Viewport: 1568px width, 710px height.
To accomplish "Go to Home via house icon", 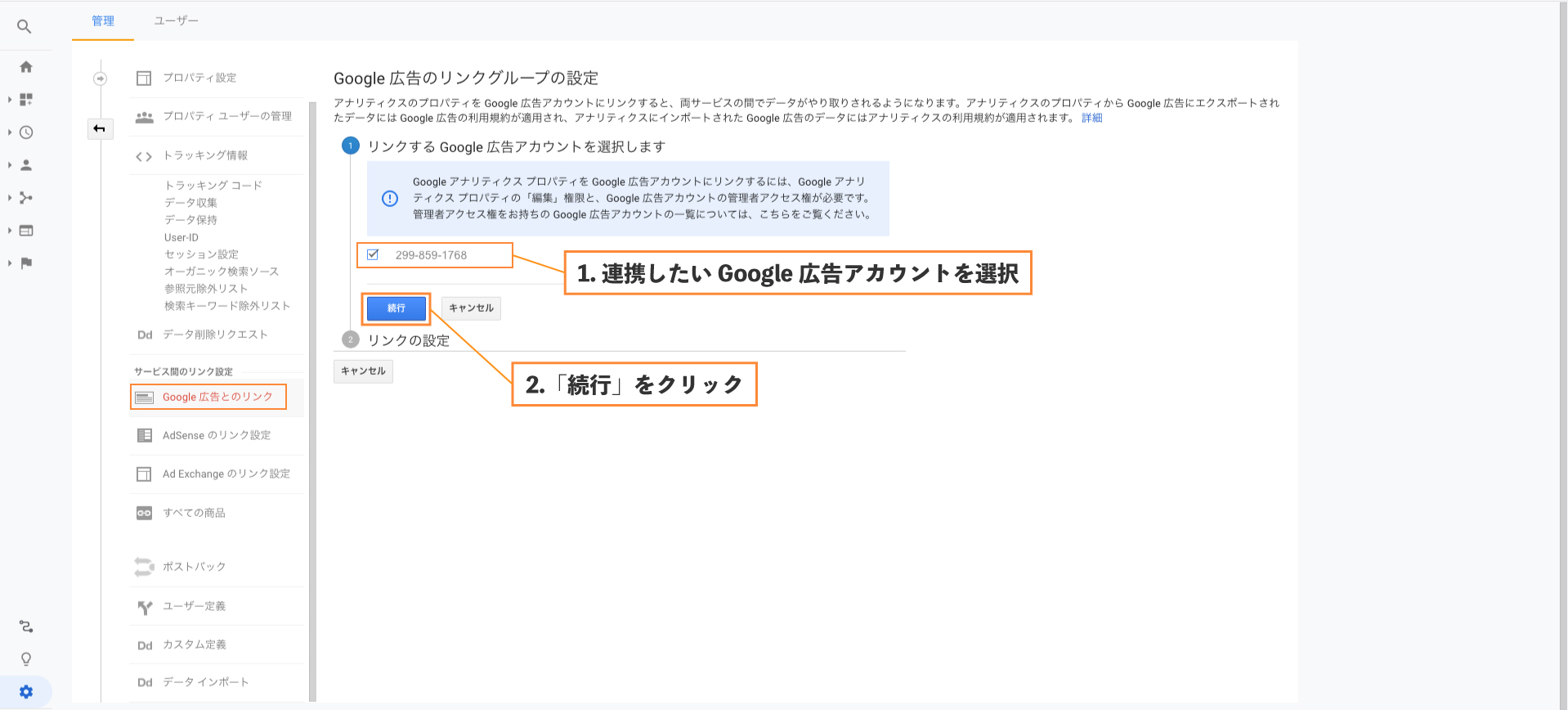I will coord(26,67).
